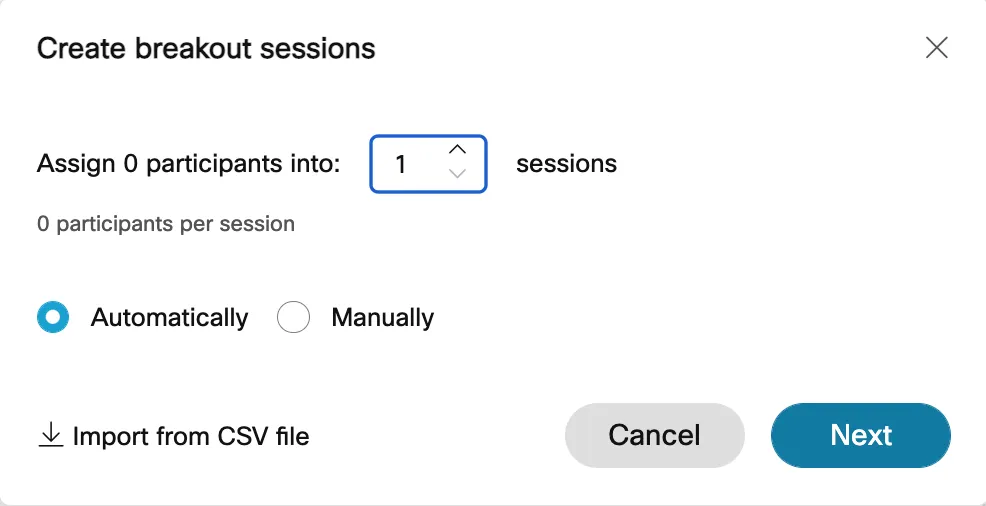This screenshot has width=986, height=506.
Task: Click the Create breakout sessions title
Action: (206, 48)
